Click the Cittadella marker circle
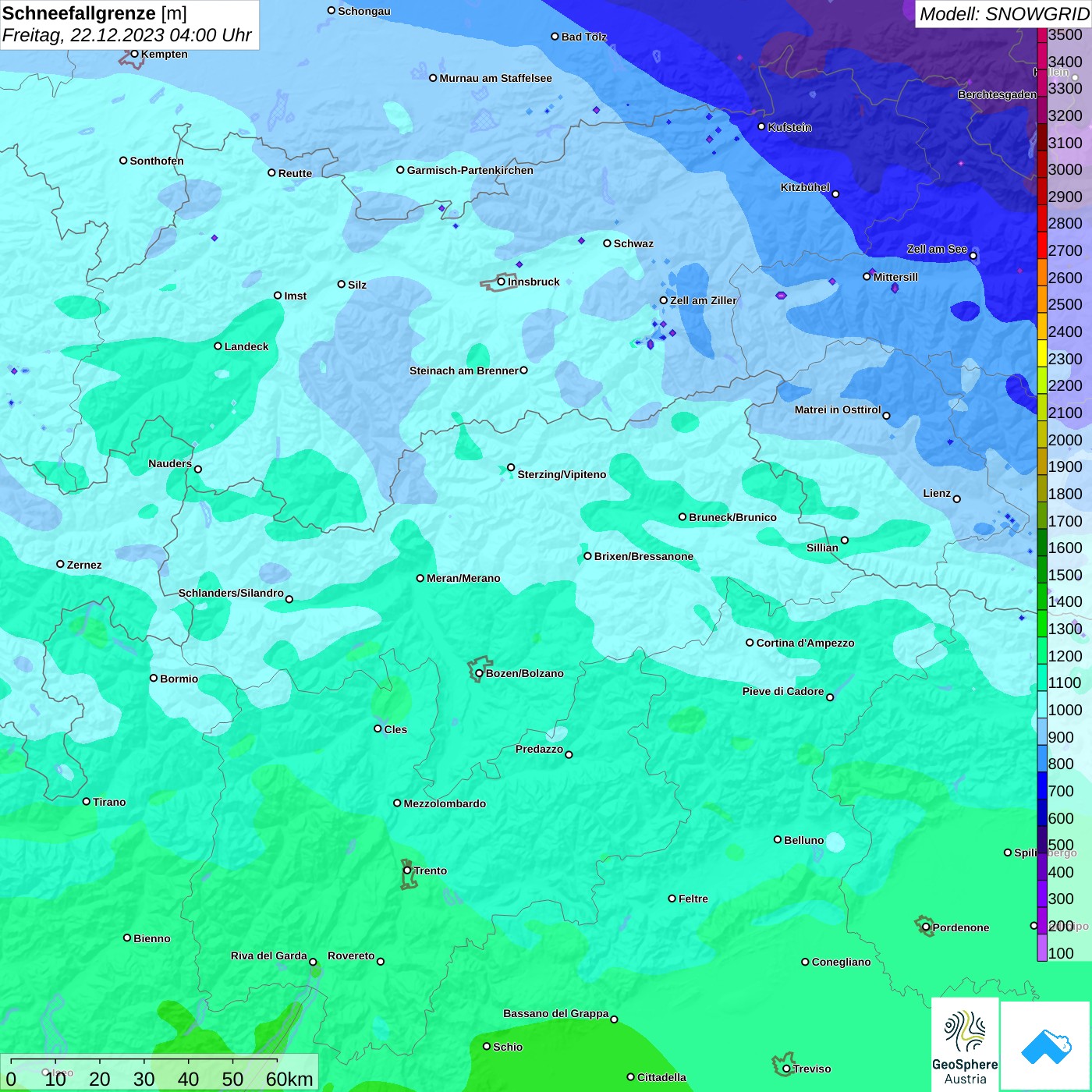The height and width of the screenshot is (1092, 1092). [x=631, y=1077]
